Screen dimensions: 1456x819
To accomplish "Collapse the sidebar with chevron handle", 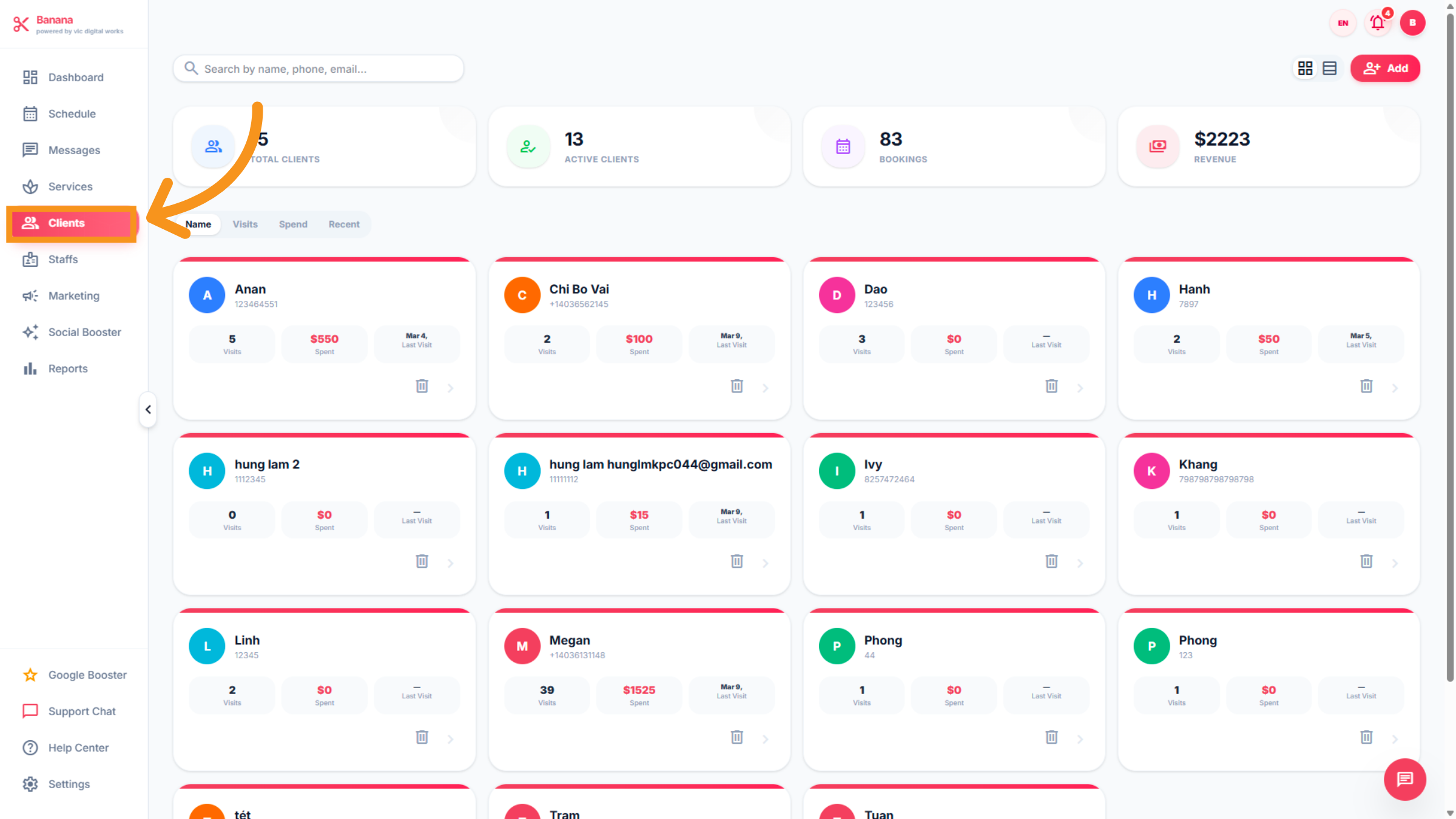I will click(x=148, y=409).
